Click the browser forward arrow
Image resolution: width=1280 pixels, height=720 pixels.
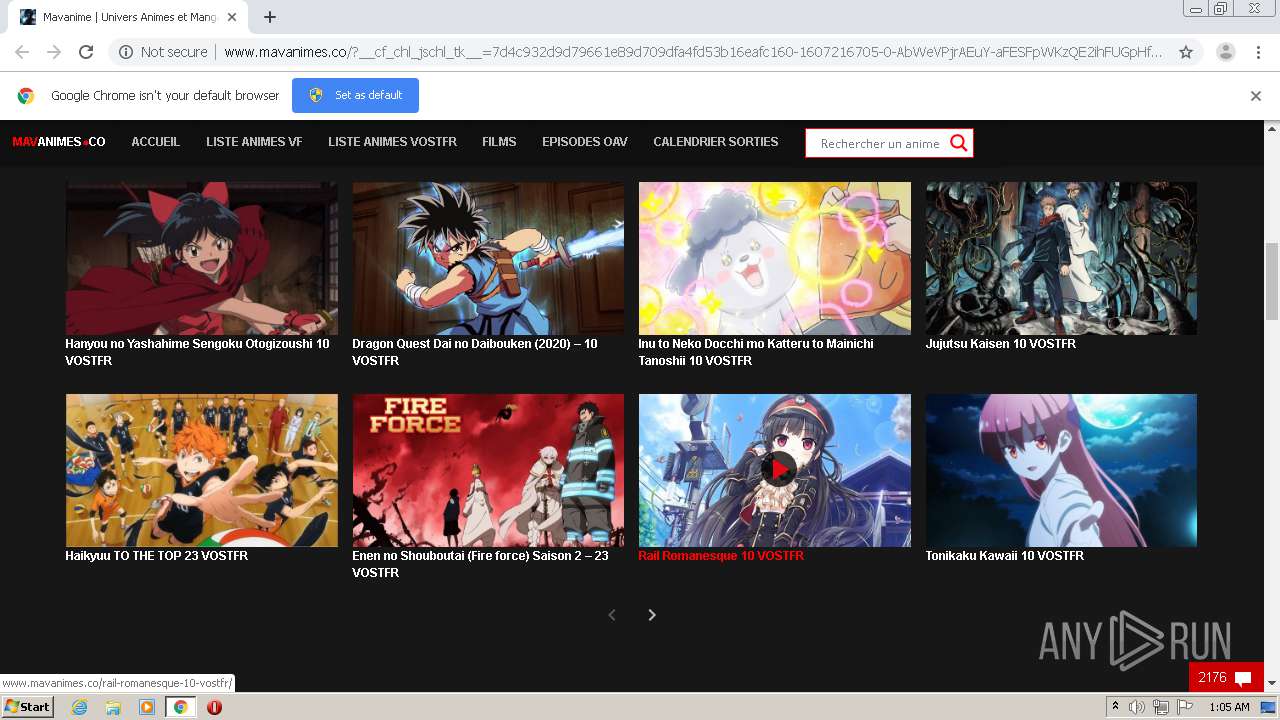click(54, 52)
